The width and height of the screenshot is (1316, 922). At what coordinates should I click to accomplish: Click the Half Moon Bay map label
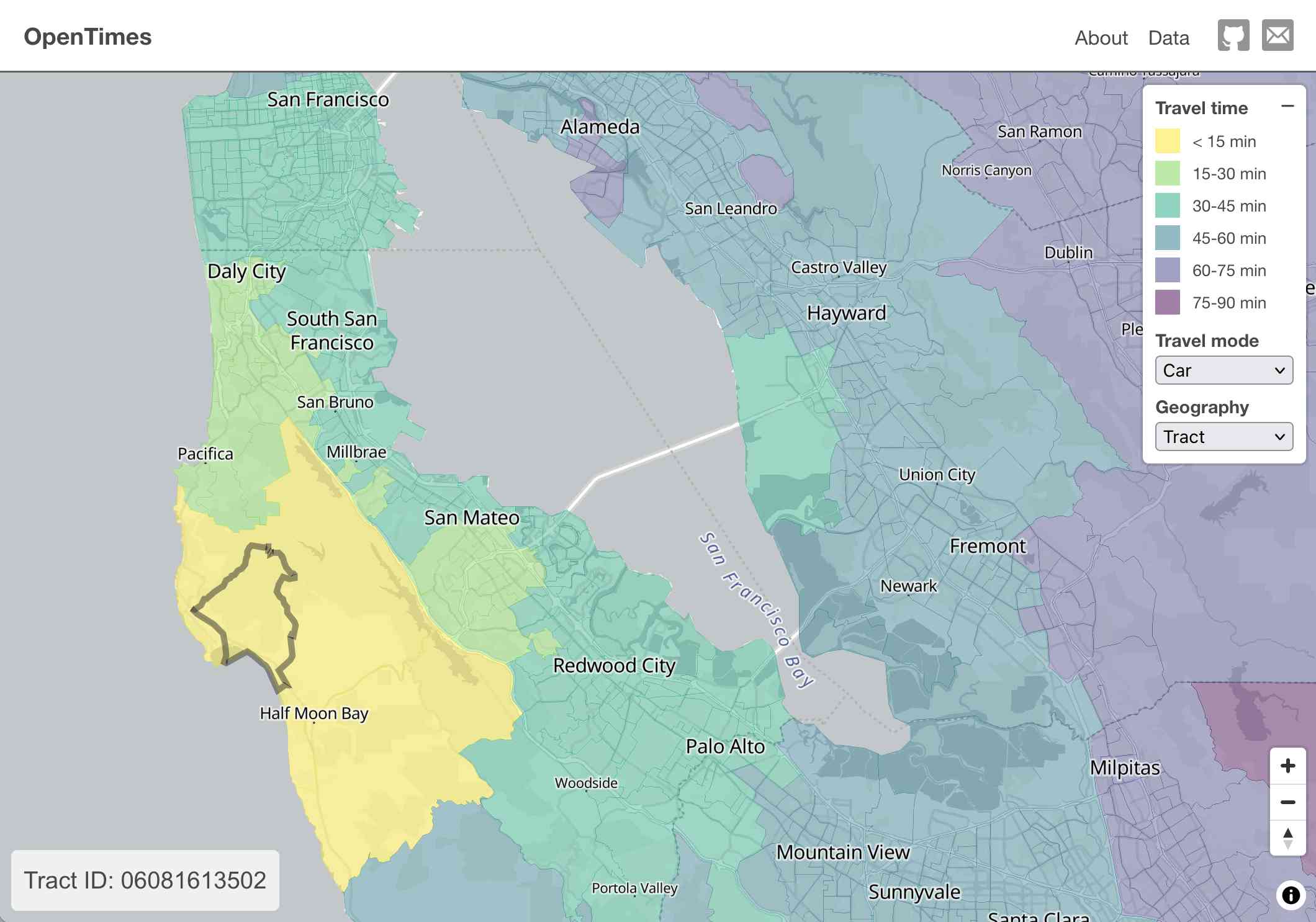314,714
